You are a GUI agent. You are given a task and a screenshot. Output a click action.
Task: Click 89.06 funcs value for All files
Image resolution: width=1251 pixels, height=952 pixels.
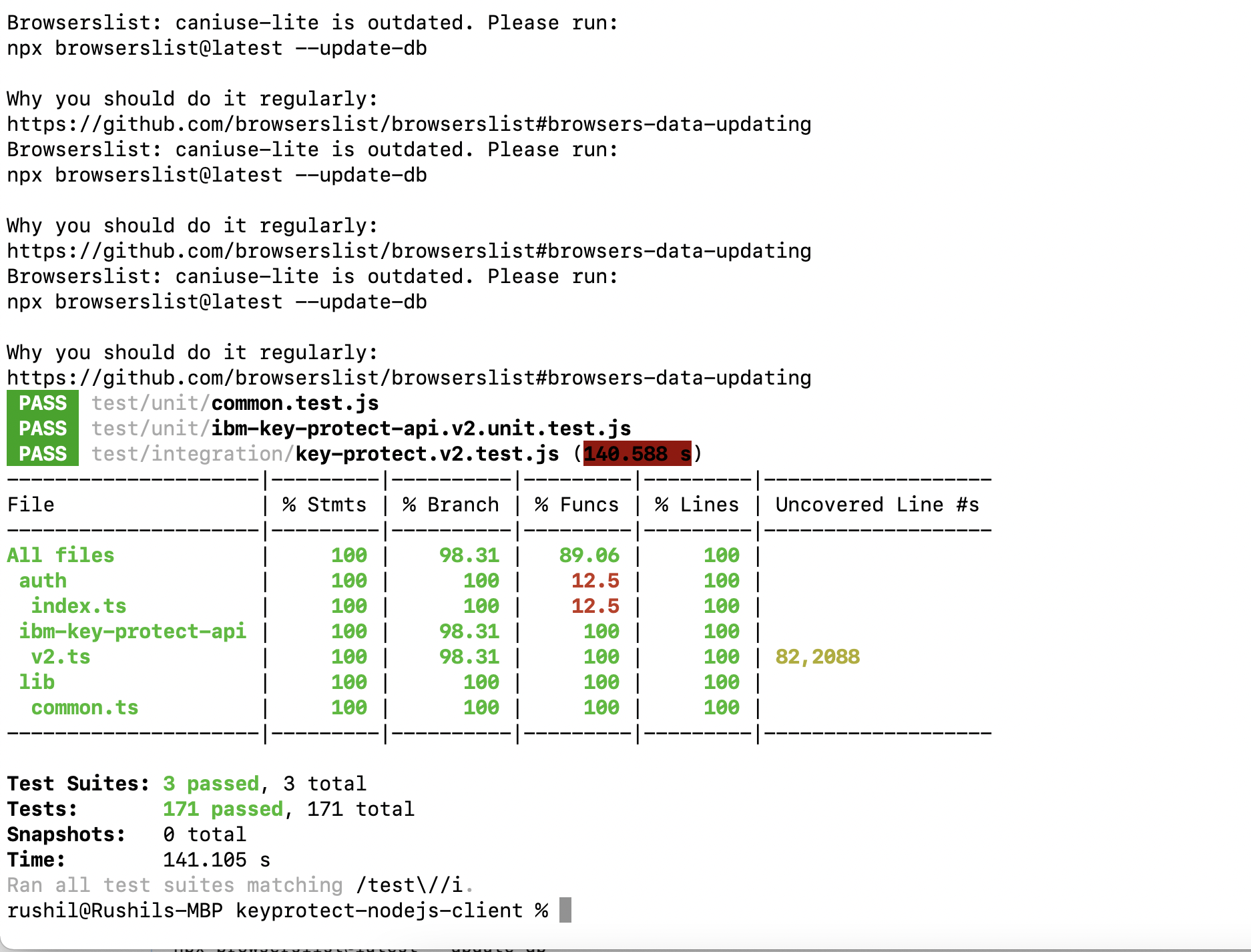click(x=589, y=555)
